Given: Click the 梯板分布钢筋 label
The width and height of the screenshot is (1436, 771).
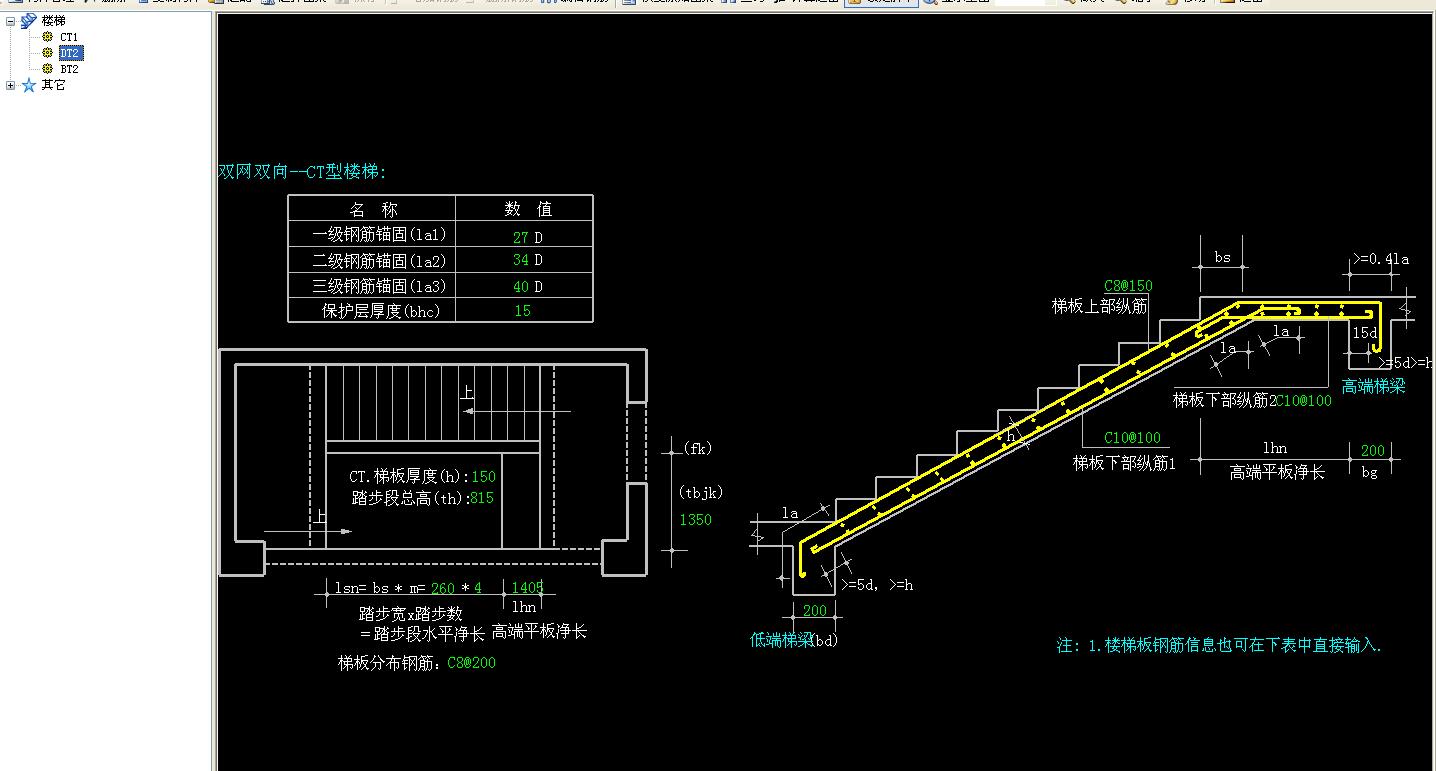Looking at the screenshot, I should [391, 663].
